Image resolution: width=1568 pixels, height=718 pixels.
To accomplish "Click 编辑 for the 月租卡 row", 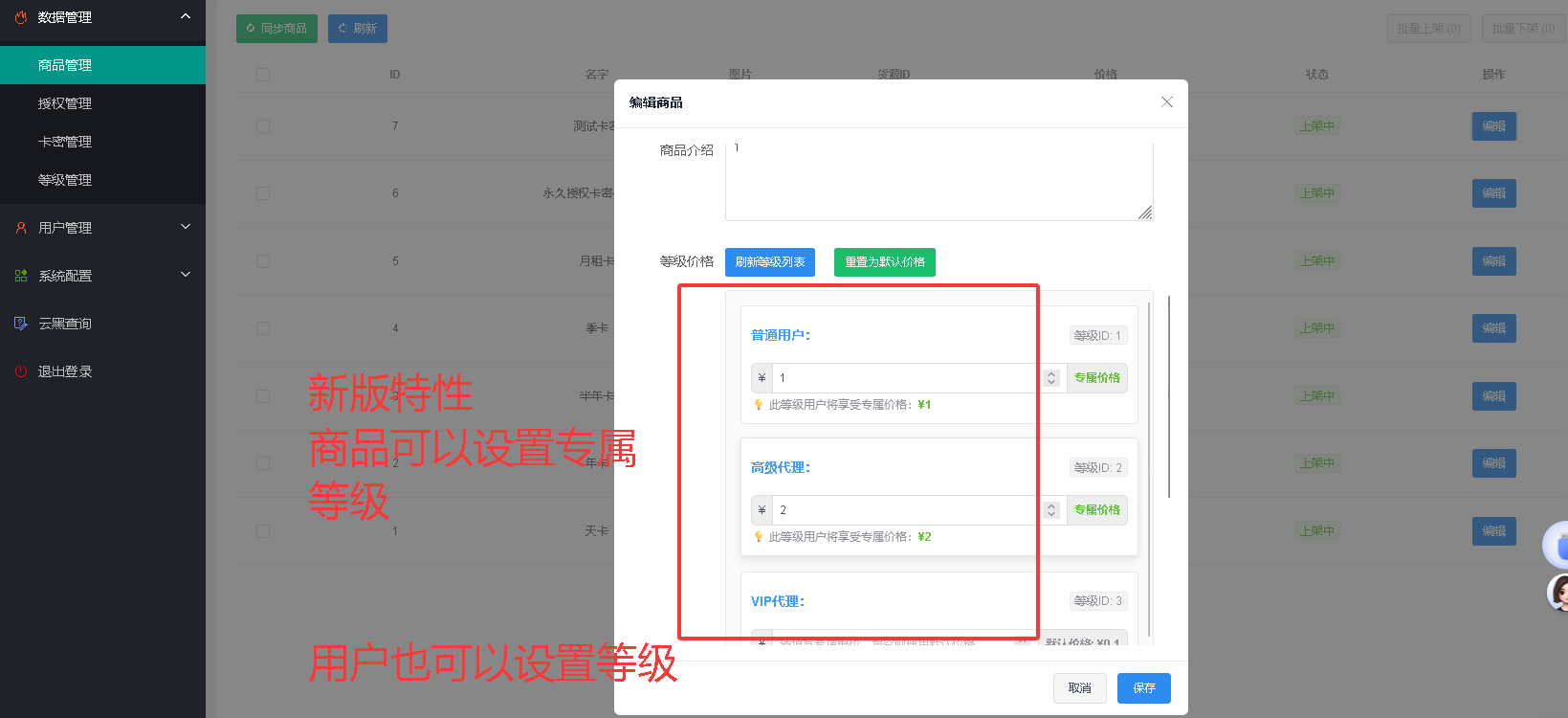I will (x=1494, y=261).
